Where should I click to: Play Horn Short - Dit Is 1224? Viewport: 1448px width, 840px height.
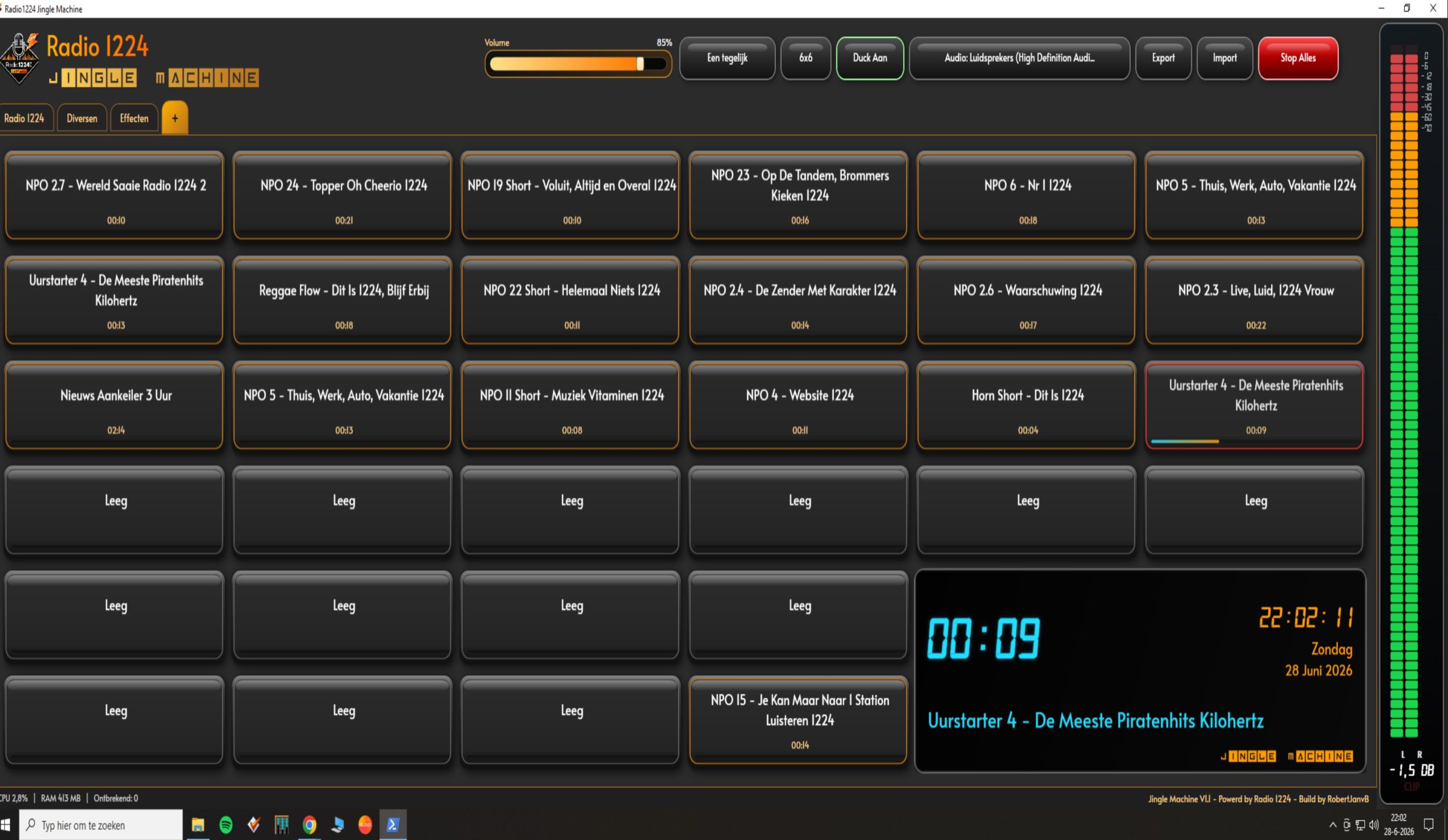pyautogui.click(x=1027, y=406)
